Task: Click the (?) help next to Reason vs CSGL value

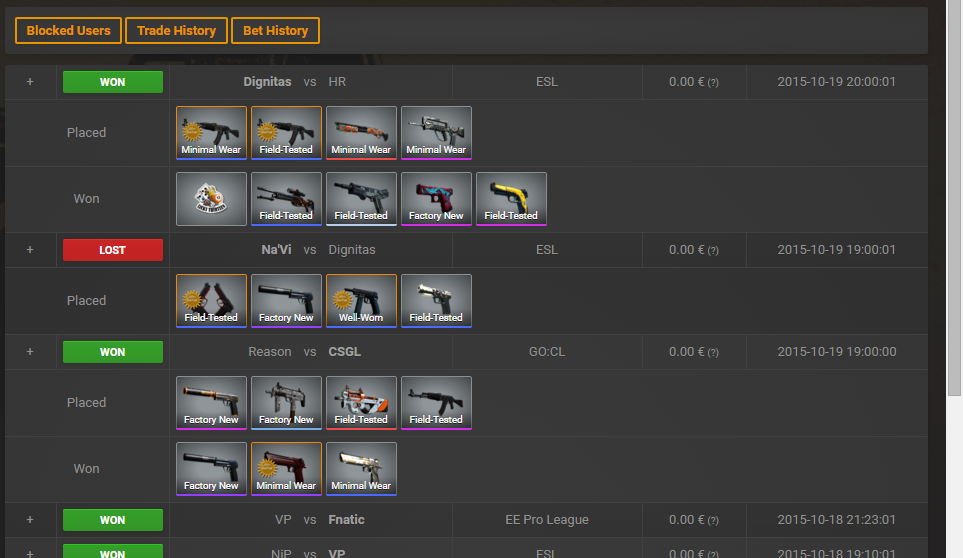Action: (713, 352)
